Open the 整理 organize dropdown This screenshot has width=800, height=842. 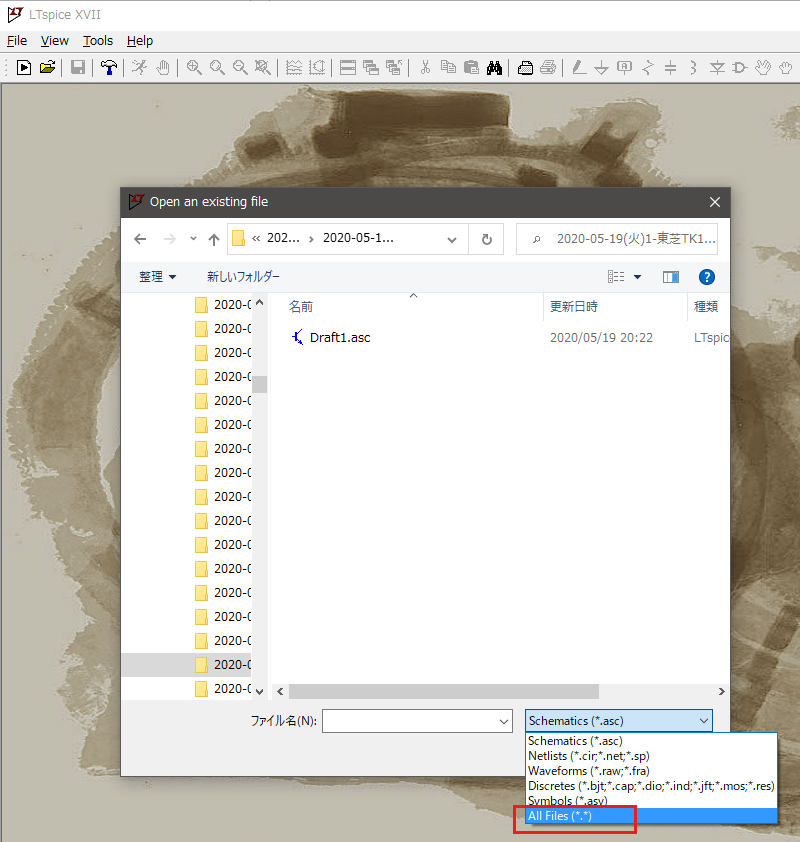[x=157, y=277]
